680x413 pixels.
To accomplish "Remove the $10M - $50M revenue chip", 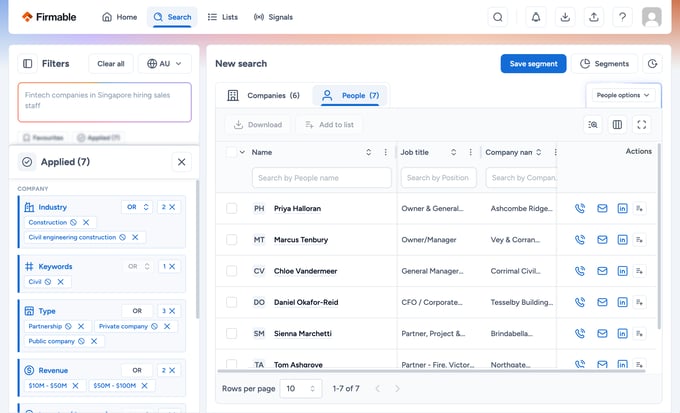I will (x=75, y=386).
